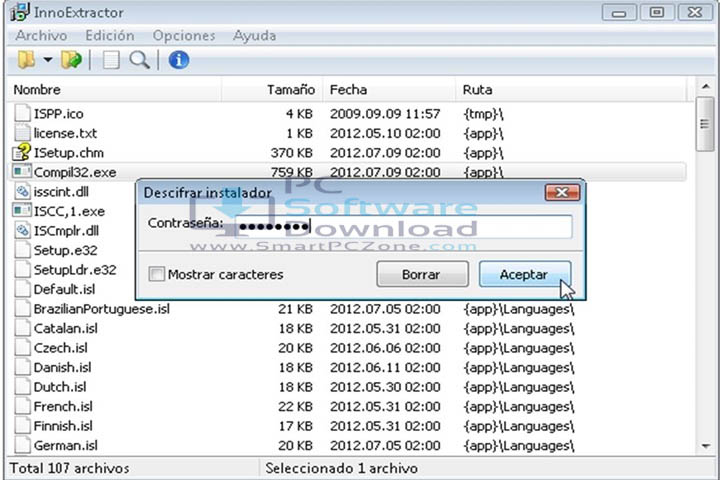
Task: Click the scrollbar down arrow
Action: [x=705, y=446]
